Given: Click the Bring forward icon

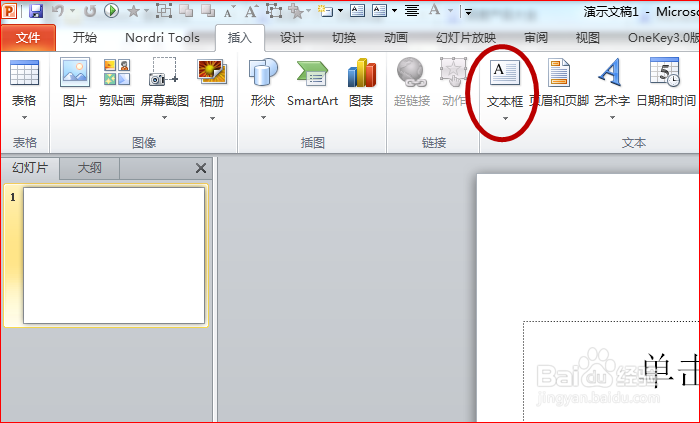Looking at the screenshot, I should pos(186,11).
